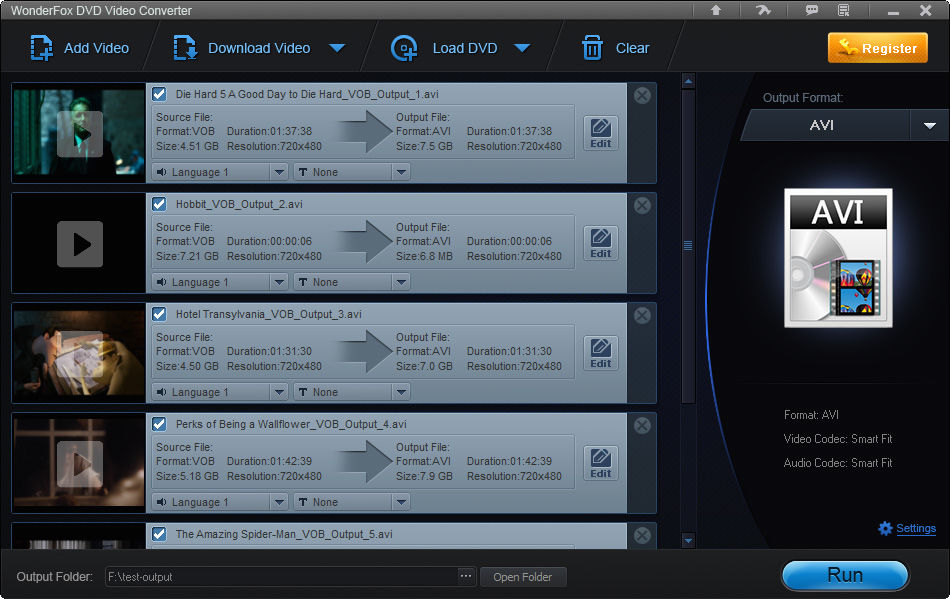Image resolution: width=950 pixels, height=599 pixels.
Task: Click scroll up arrow of video list
Action: (688, 81)
